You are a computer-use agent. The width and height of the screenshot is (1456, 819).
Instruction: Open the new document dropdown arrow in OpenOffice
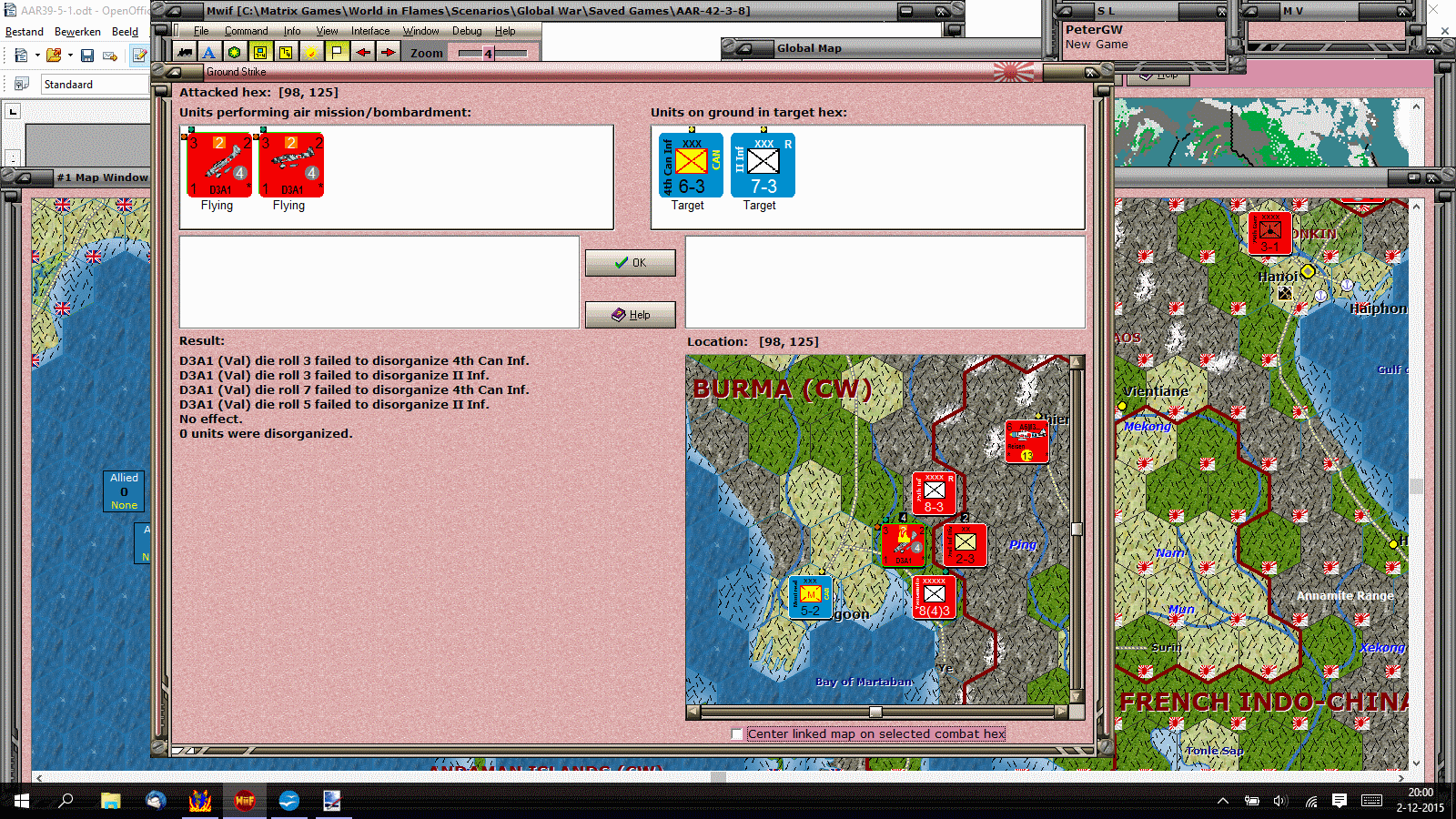click(37, 56)
